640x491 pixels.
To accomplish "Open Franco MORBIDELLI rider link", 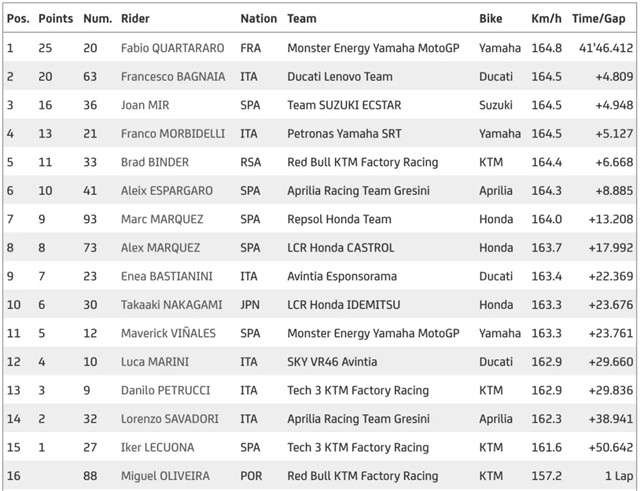I will [173, 134].
